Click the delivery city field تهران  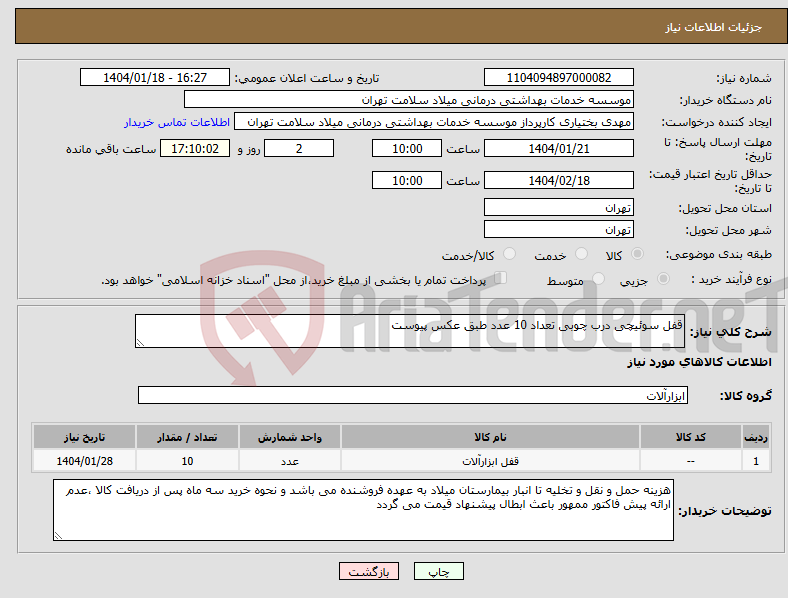pyautogui.click(x=558, y=229)
